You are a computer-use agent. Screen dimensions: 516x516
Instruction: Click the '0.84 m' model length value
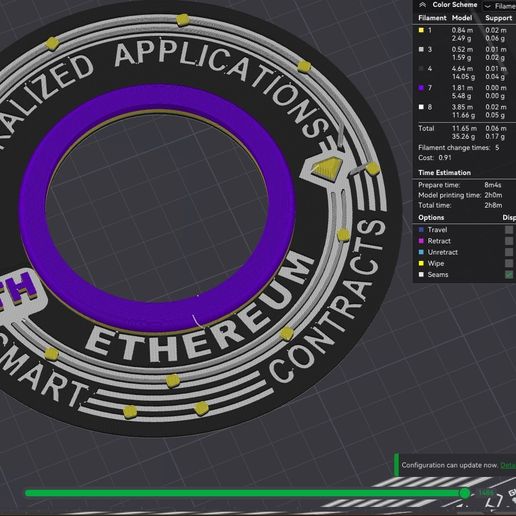point(462,30)
